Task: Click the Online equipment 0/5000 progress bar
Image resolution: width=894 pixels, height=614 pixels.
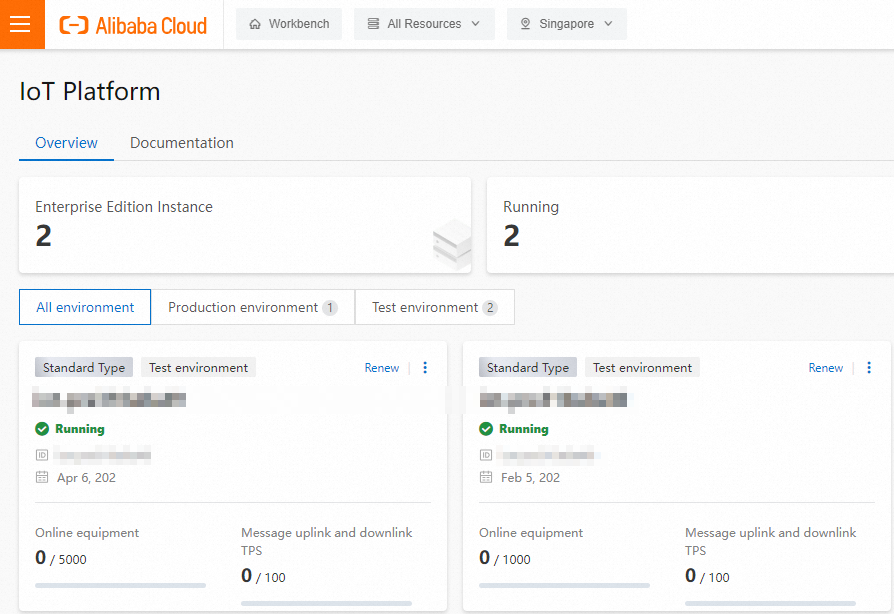Action: [x=120, y=585]
